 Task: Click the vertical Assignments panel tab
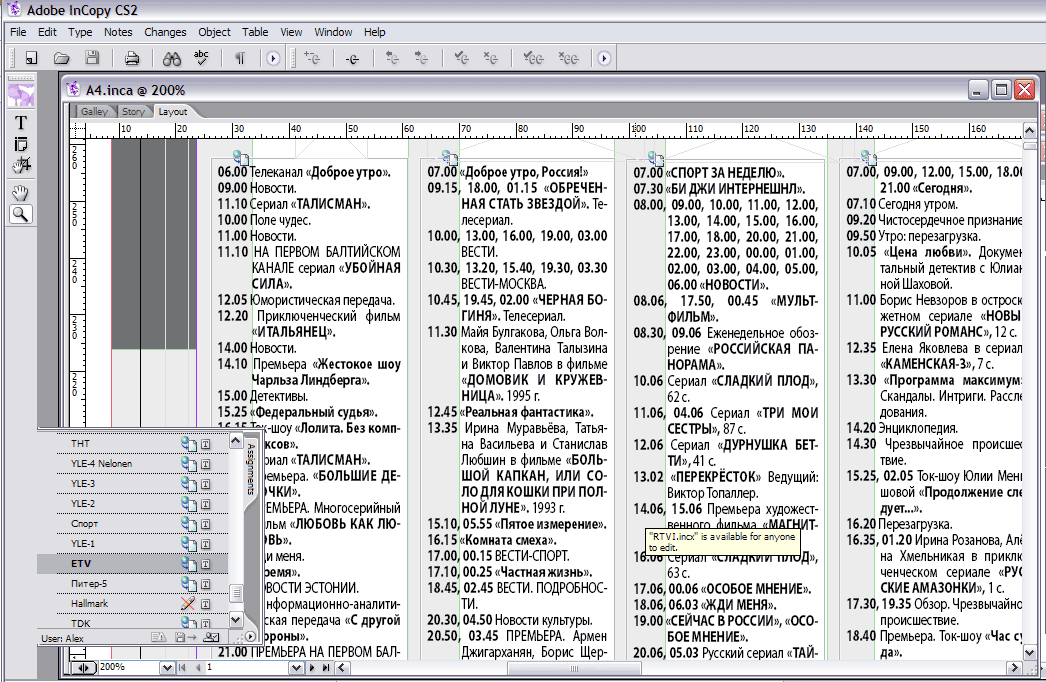click(251, 468)
